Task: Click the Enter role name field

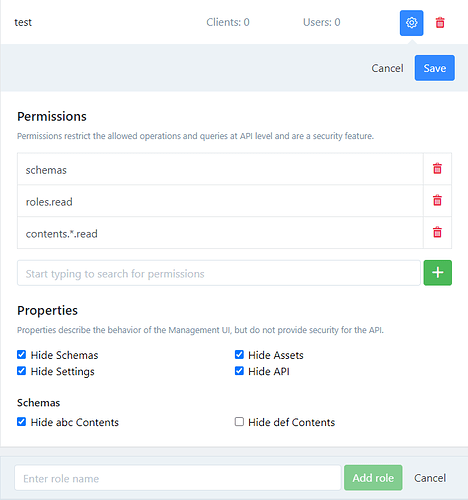Action: 178,478
